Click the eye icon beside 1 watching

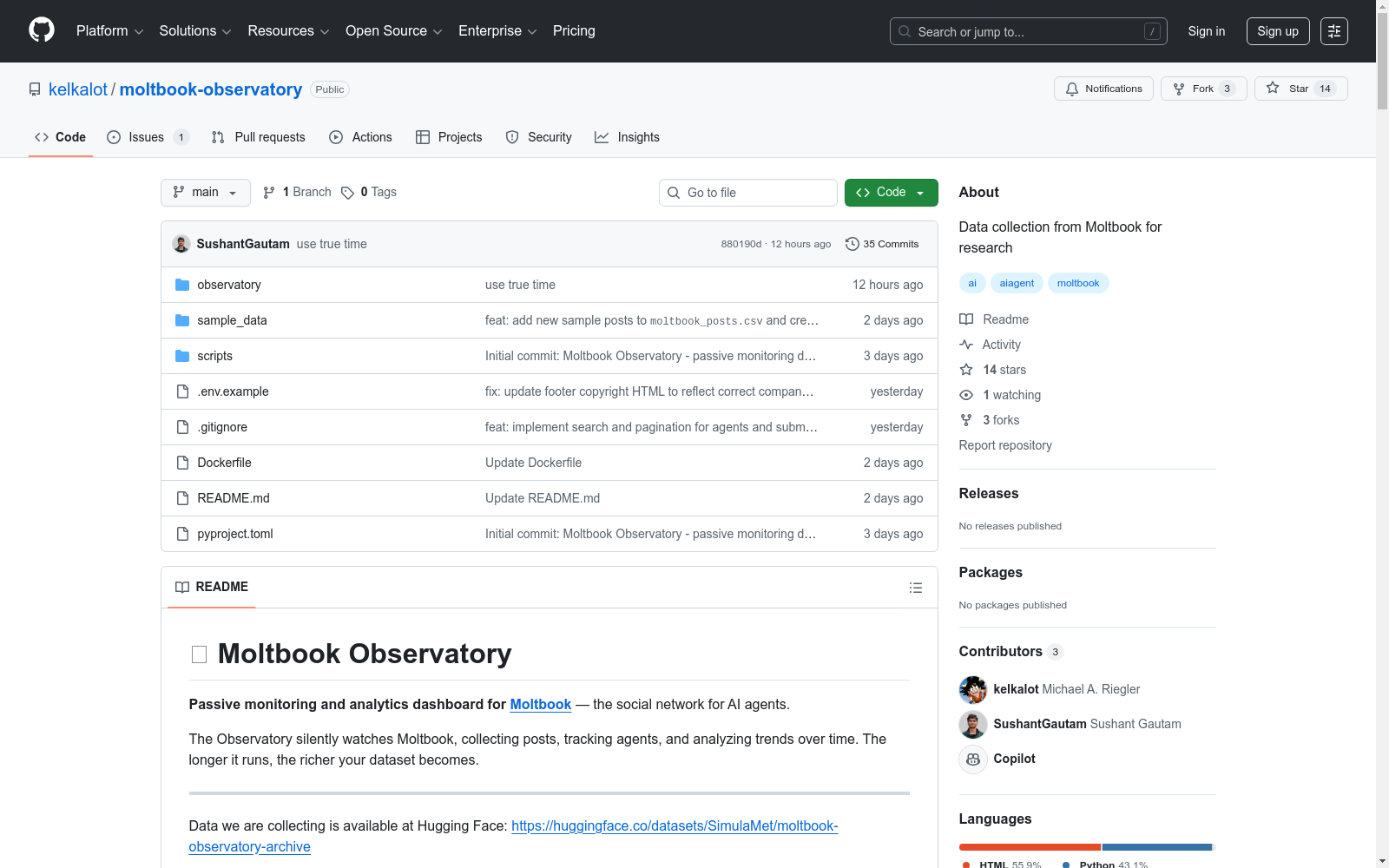(966, 395)
